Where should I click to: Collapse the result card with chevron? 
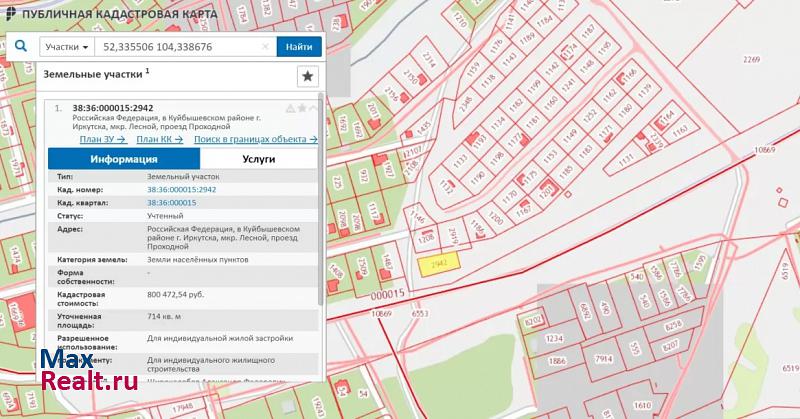[313, 108]
